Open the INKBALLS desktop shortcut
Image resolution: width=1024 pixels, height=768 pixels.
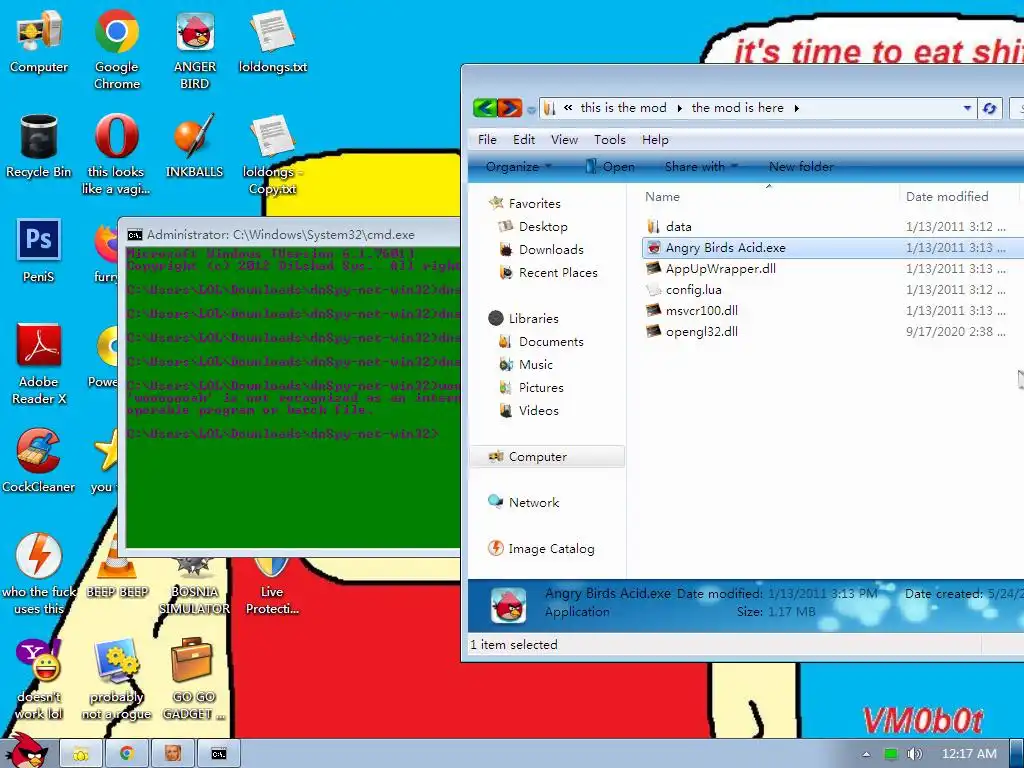pyautogui.click(x=195, y=146)
